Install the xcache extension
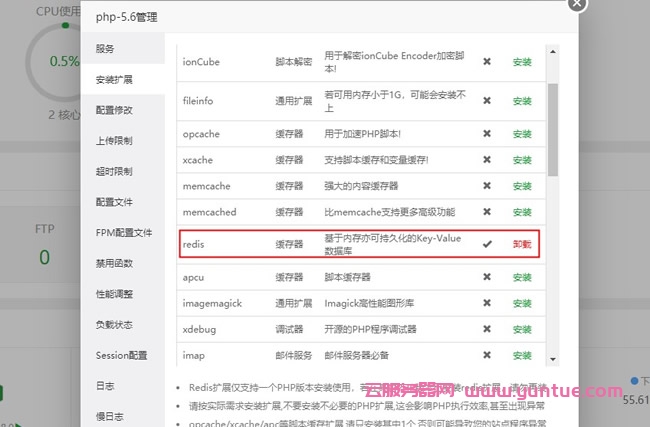Image resolution: width=650 pixels, height=427 pixels. pyautogui.click(x=522, y=160)
